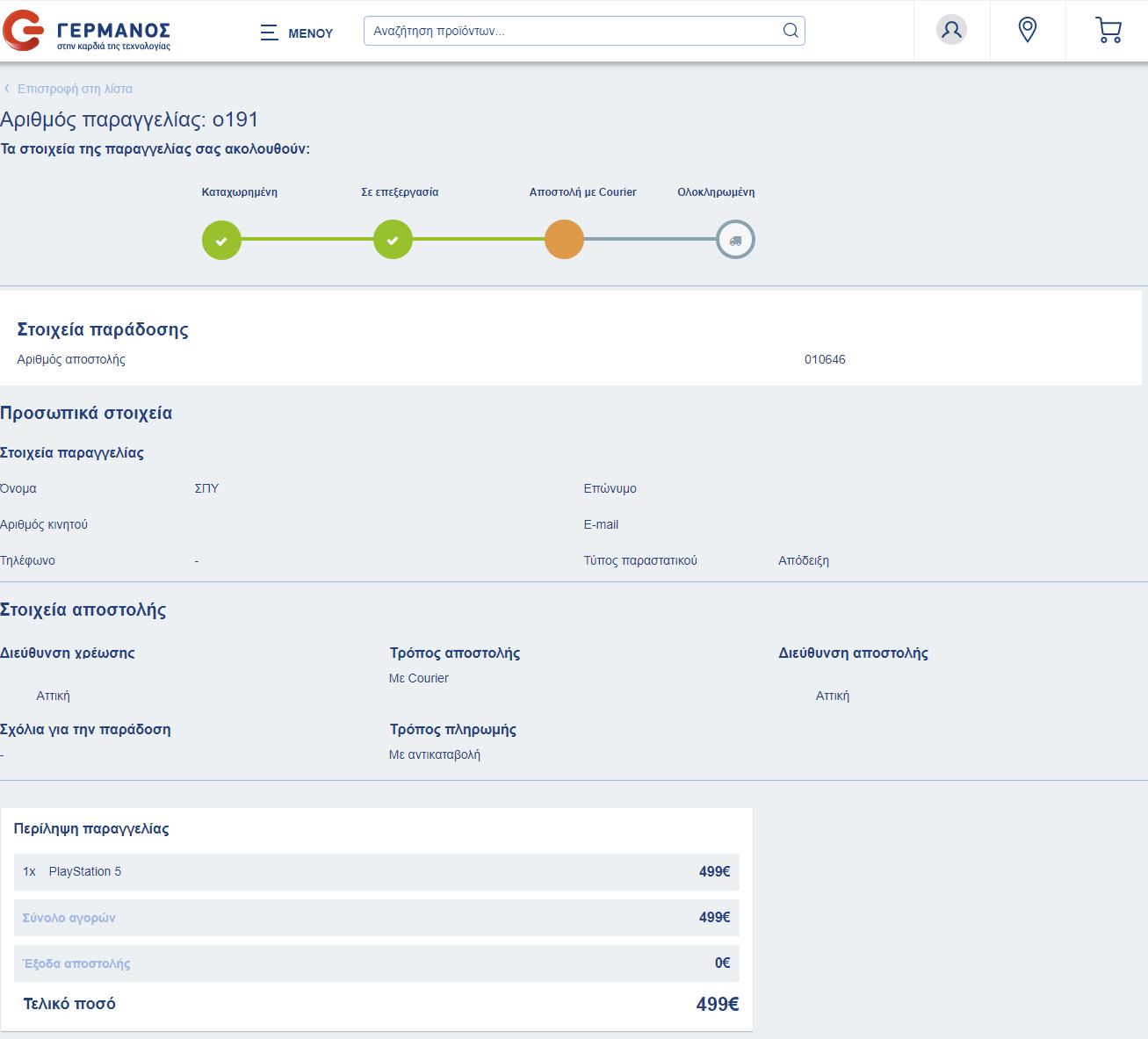Click the Germanos logo
The image size is (1148, 1039).
coord(86,31)
